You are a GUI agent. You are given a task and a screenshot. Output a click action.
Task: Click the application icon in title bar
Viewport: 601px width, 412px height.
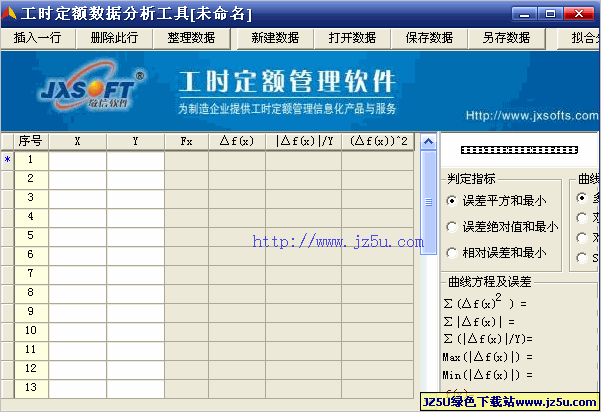coord(9,13)
